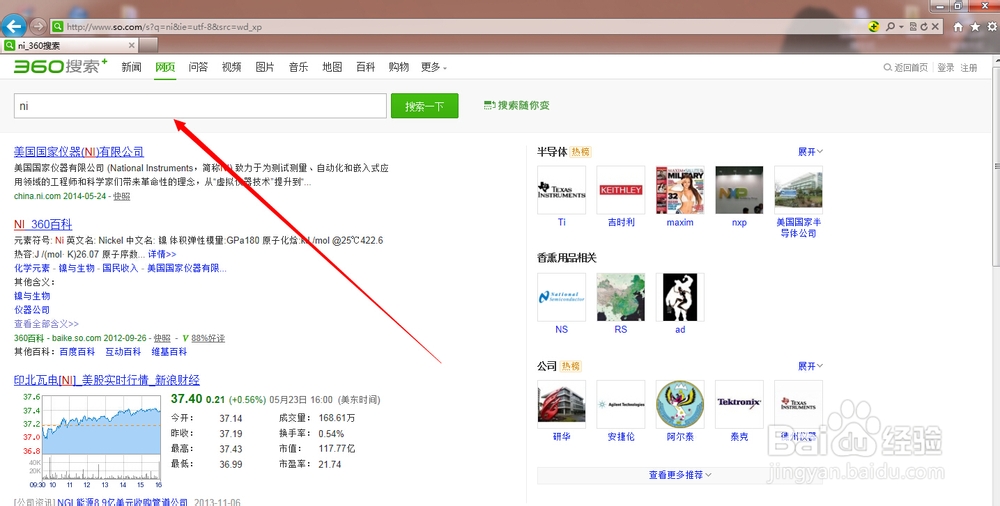
Task: Switch to the 地图 search category
Action: (332, 67)
